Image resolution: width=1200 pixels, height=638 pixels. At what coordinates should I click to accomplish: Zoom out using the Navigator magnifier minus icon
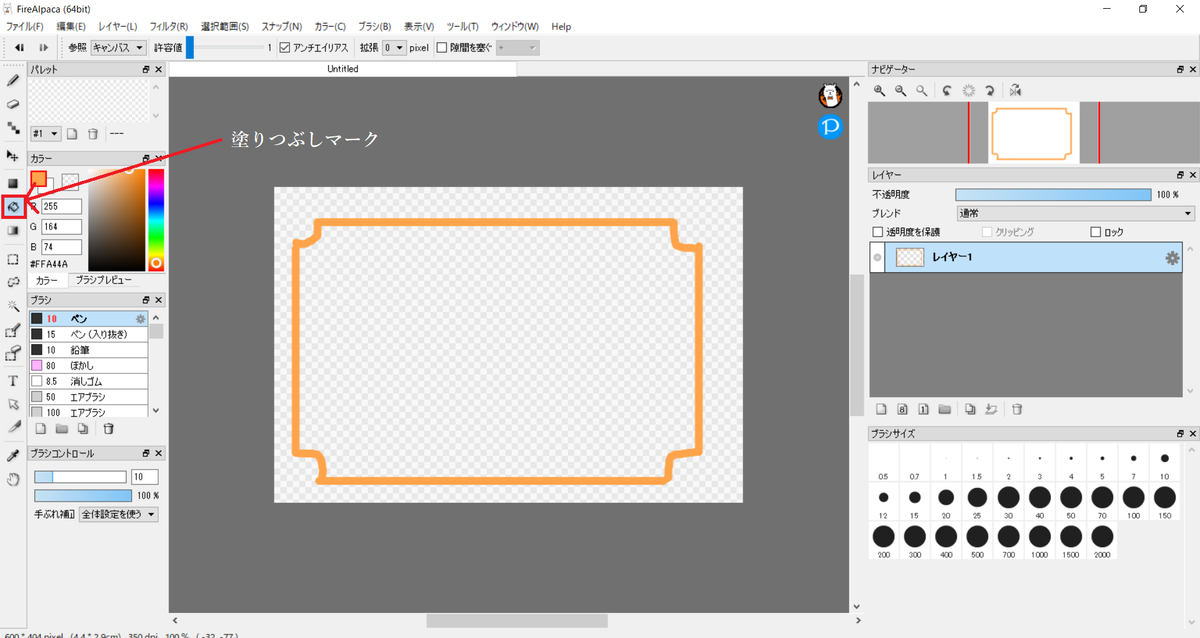click(x=901, y=90)
